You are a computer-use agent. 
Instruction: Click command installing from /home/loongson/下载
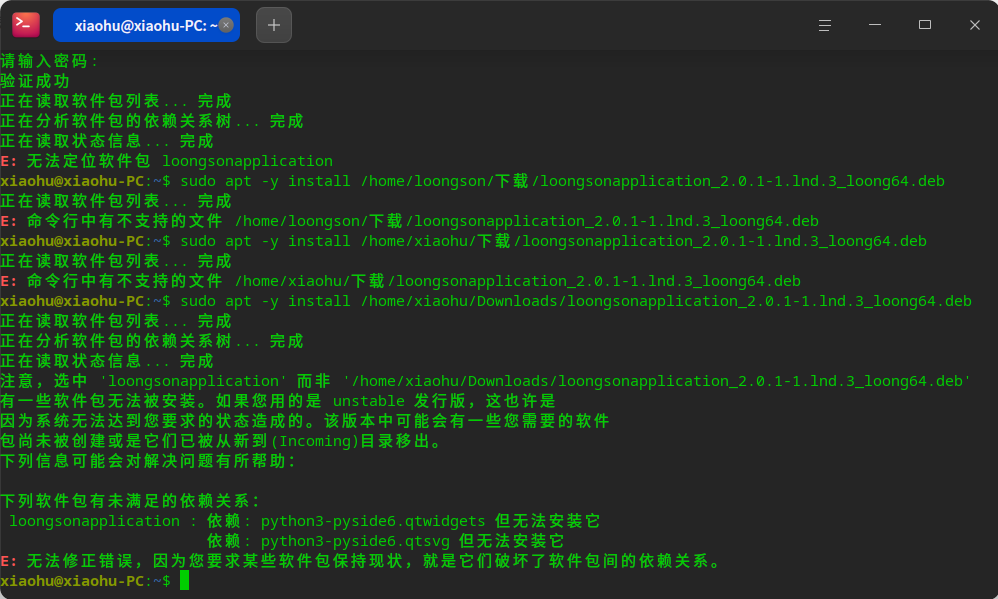pyautogui.click(x=472, y=181)
